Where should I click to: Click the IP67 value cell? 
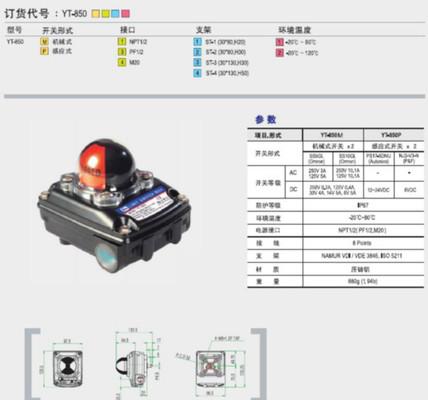click(x=363, y=205)
